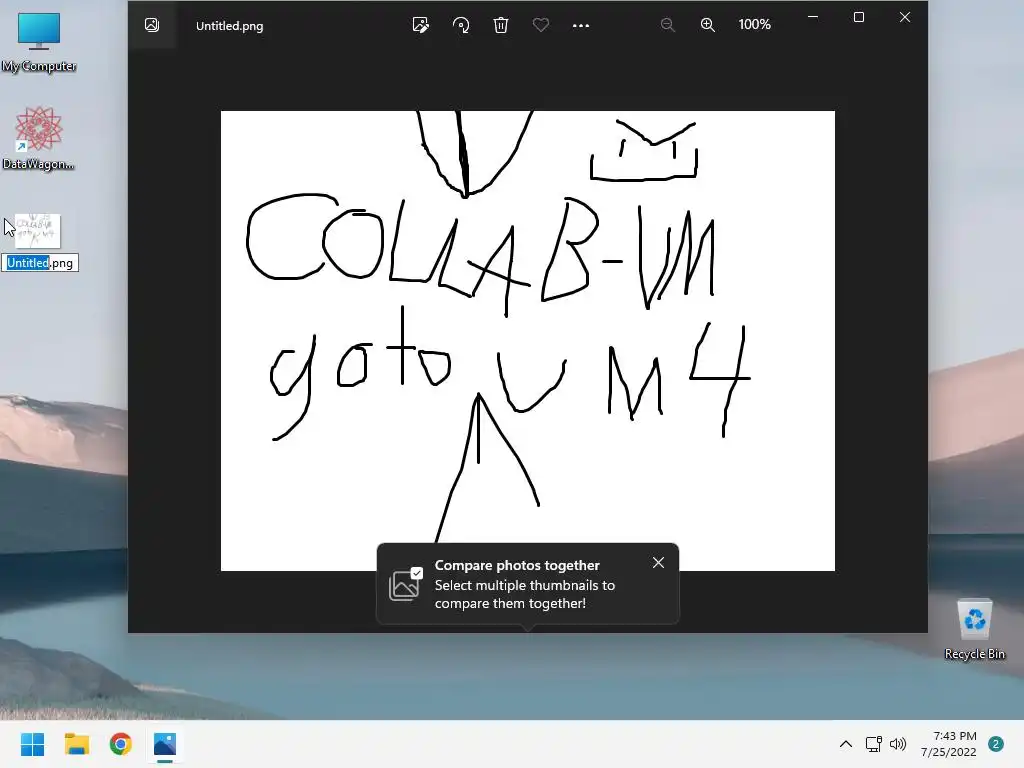Minimize the Photos window
The width and height of the screenshot is (1024, 768).
pyautogui.click(x=813, y=17)
